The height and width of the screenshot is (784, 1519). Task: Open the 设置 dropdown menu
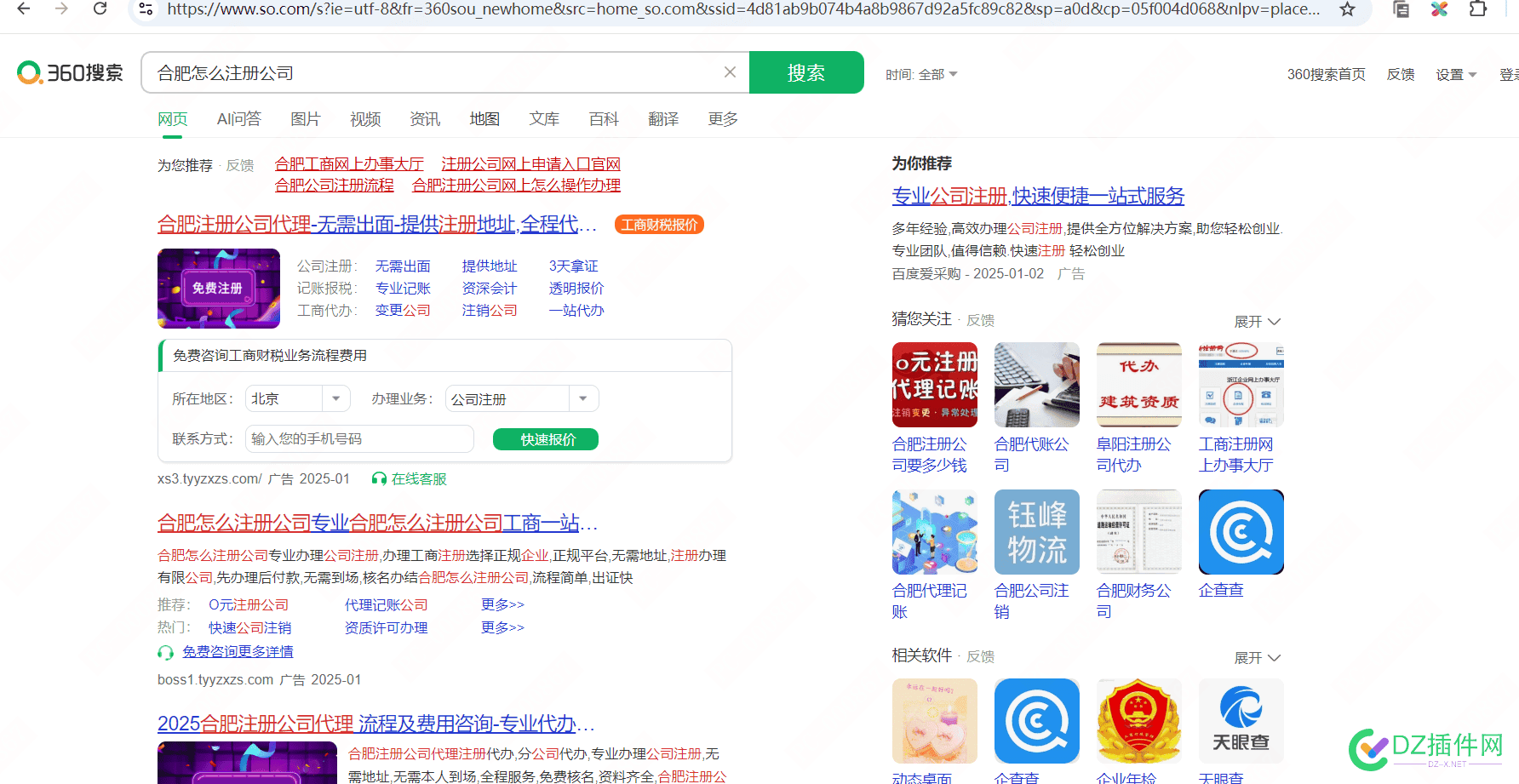pyautogui.click(x=1456, y=75)
